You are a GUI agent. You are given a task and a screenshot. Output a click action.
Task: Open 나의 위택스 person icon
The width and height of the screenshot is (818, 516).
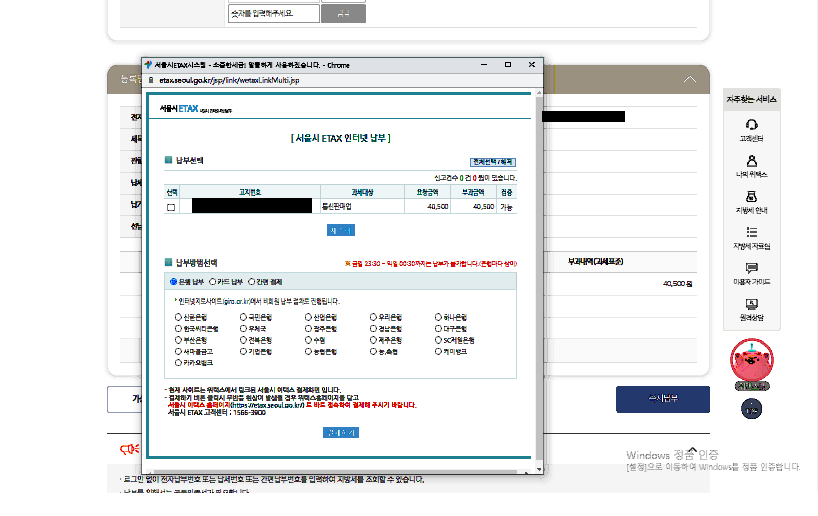pos(751,160)
